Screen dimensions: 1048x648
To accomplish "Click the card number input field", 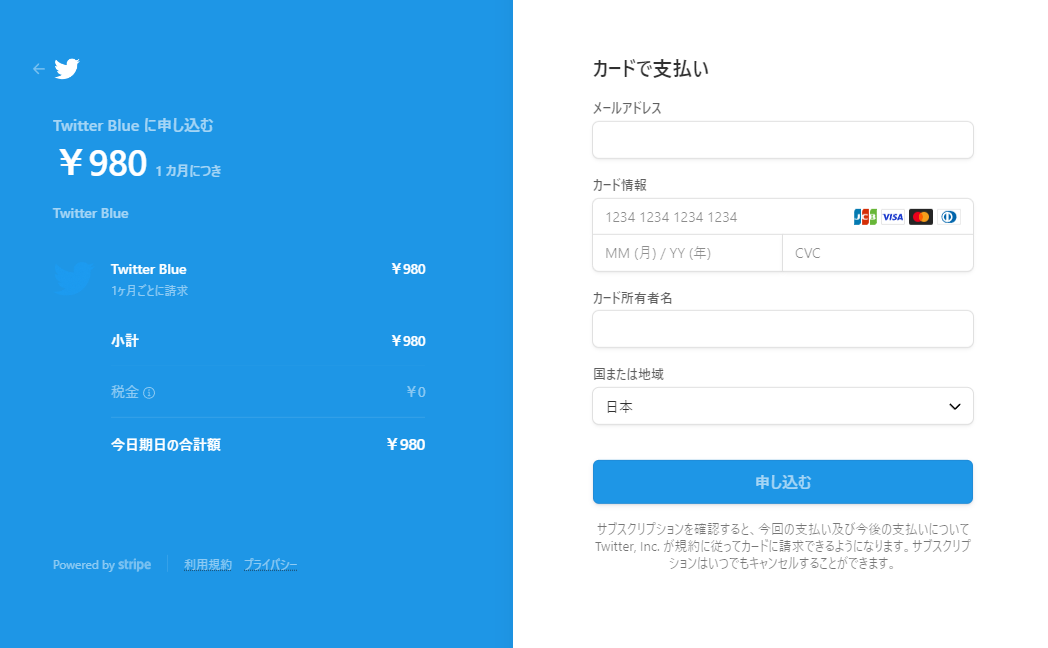I will (x=720, y=217).
